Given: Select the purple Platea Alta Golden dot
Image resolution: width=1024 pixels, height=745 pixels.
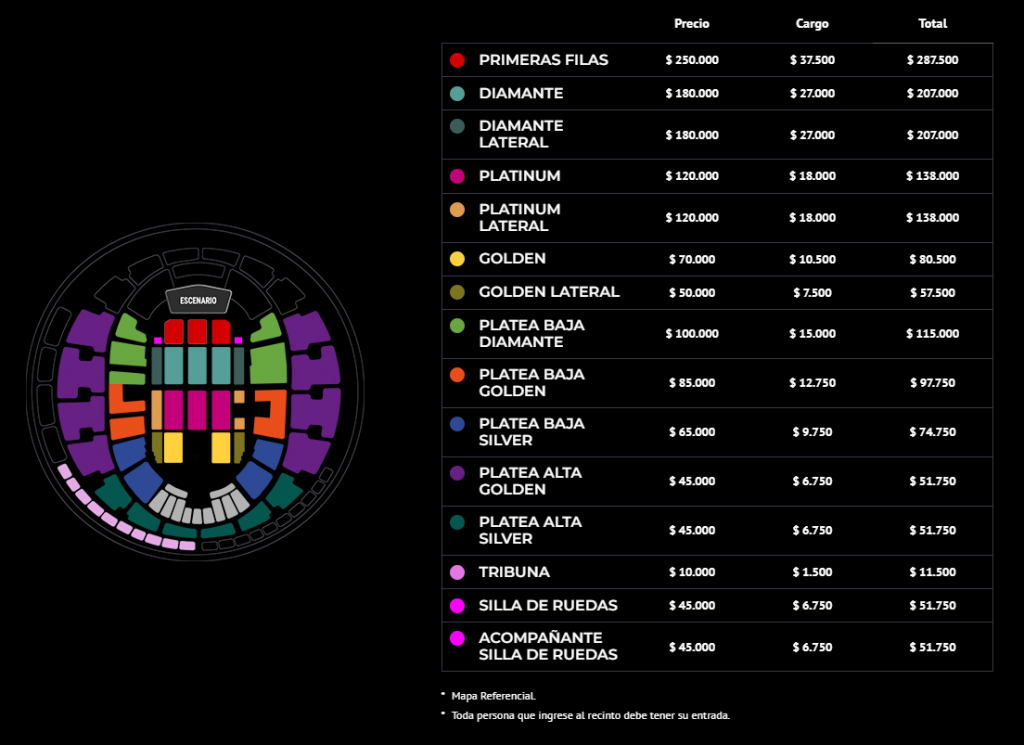Looking at the screenshot, I should coord(458,473).
